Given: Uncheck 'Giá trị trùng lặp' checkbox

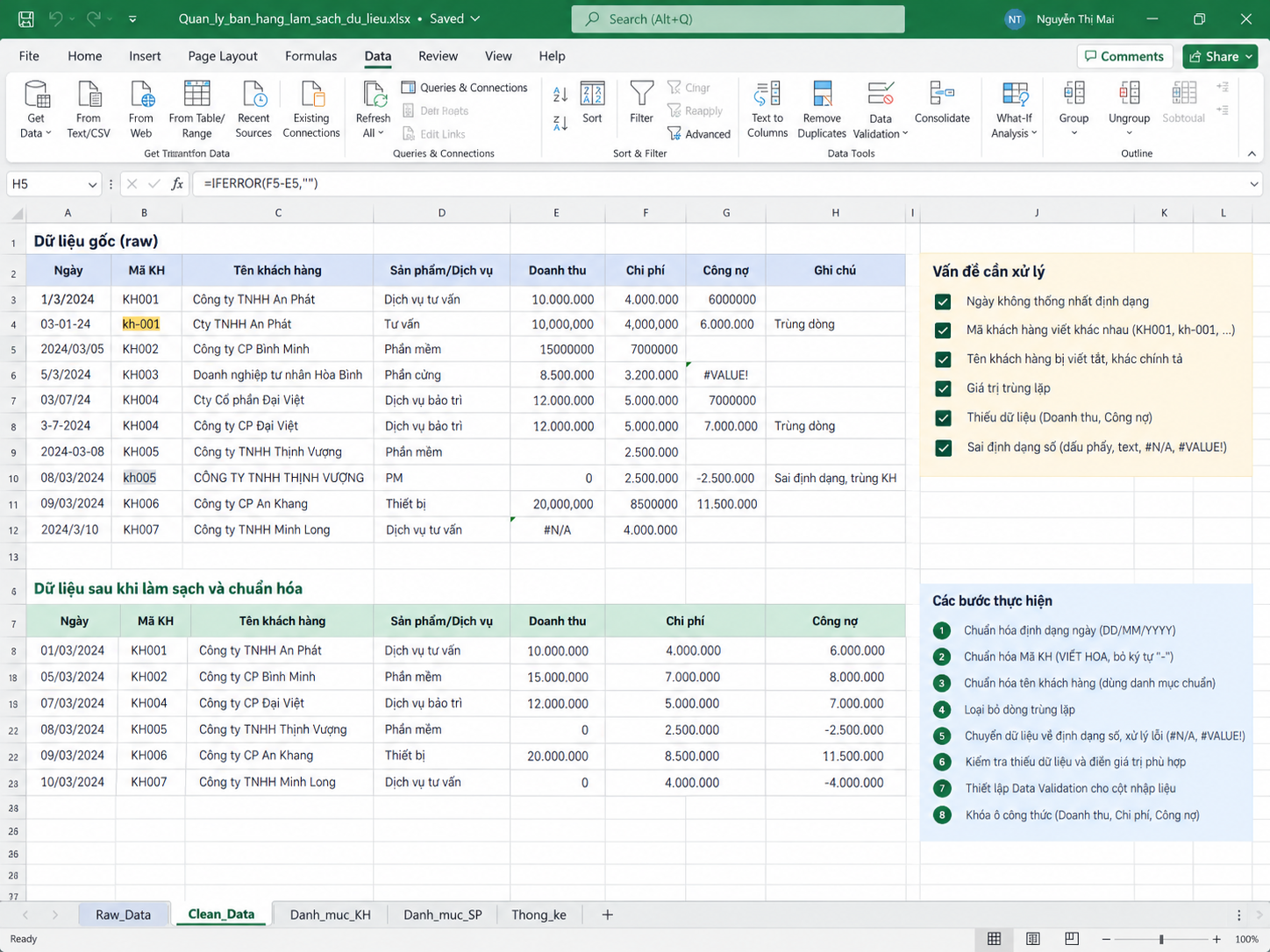Looking at the screenshot, I should 943,388.
